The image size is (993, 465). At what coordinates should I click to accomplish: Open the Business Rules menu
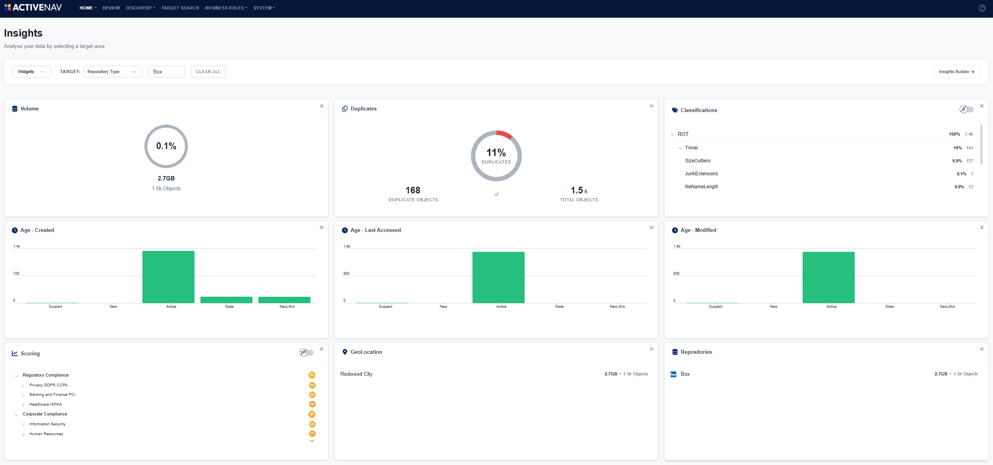[x=226, y=8]
